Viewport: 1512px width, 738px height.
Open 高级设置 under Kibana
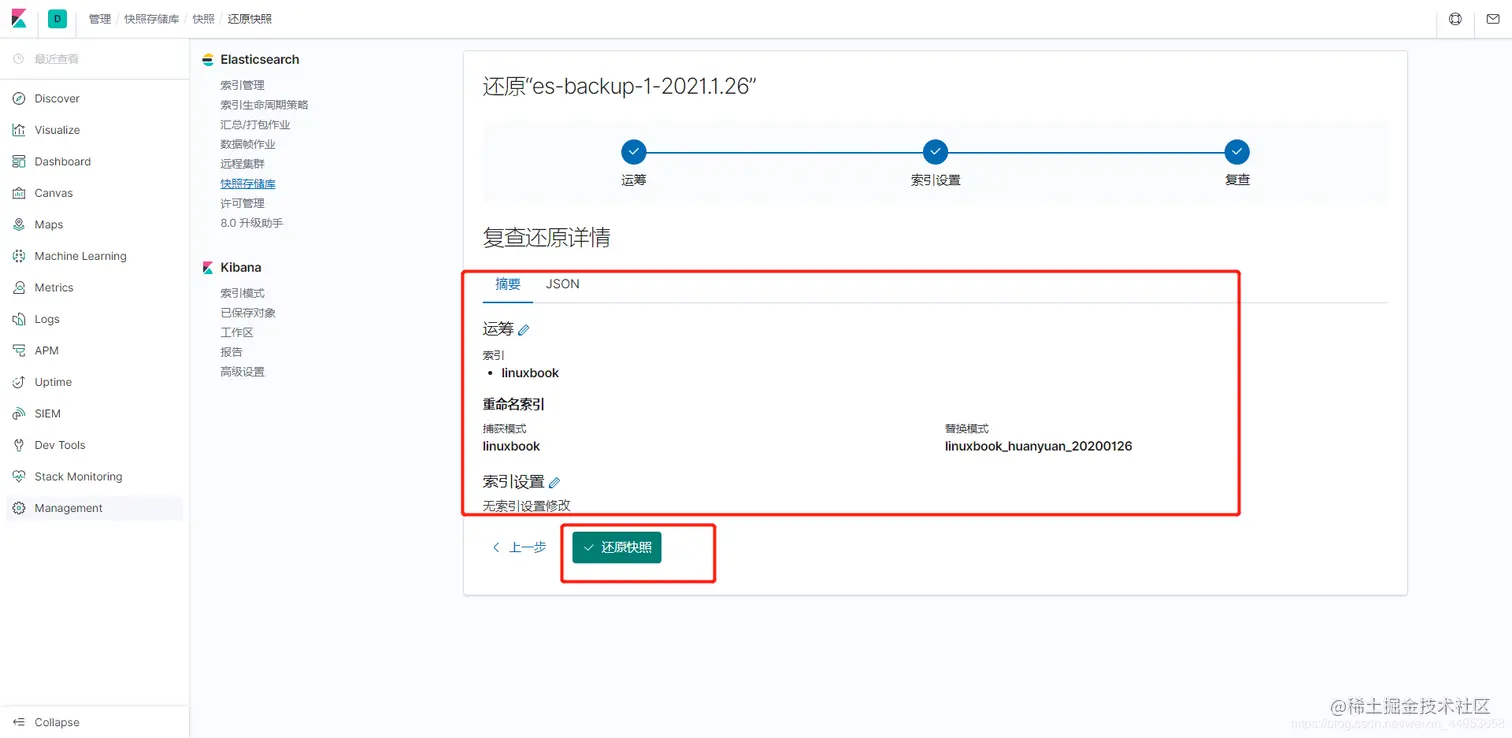[x=242, y=372]
